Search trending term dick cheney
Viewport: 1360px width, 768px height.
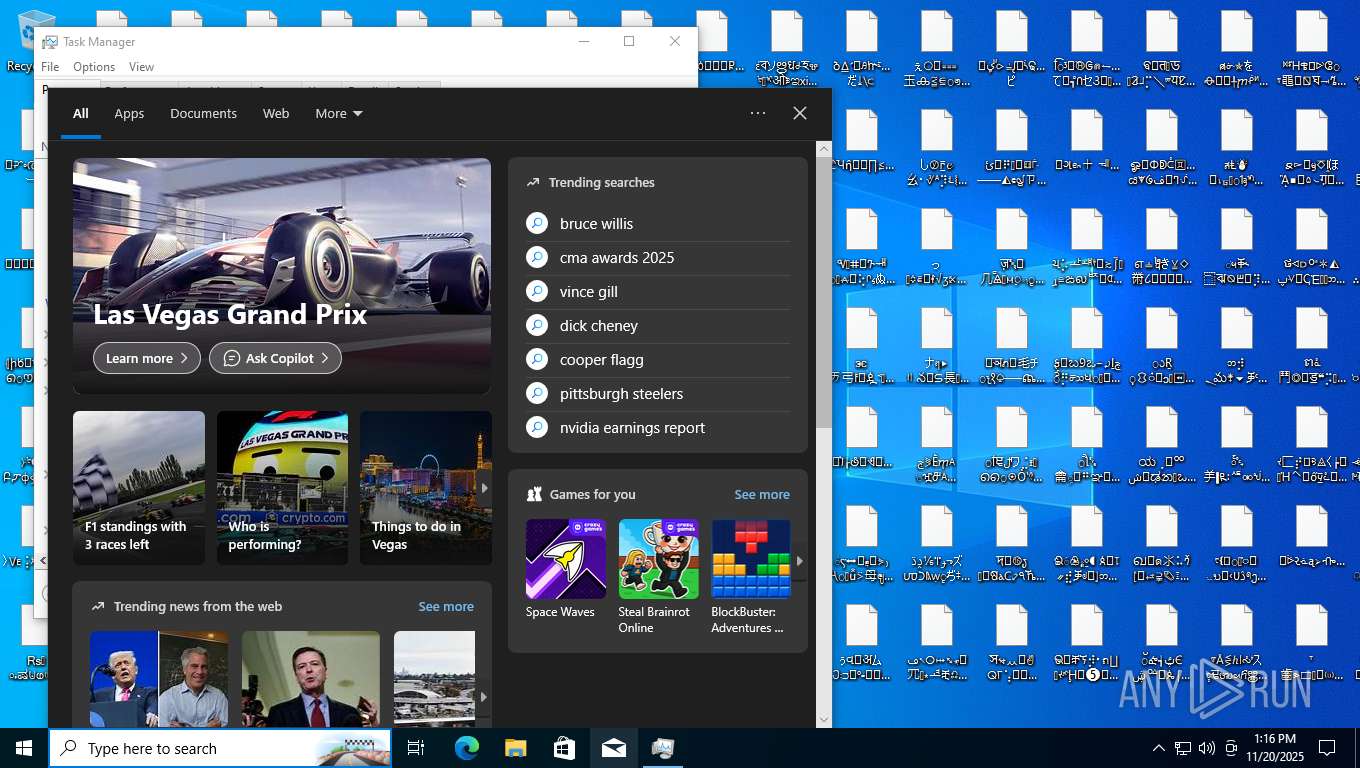pos(599,326)
